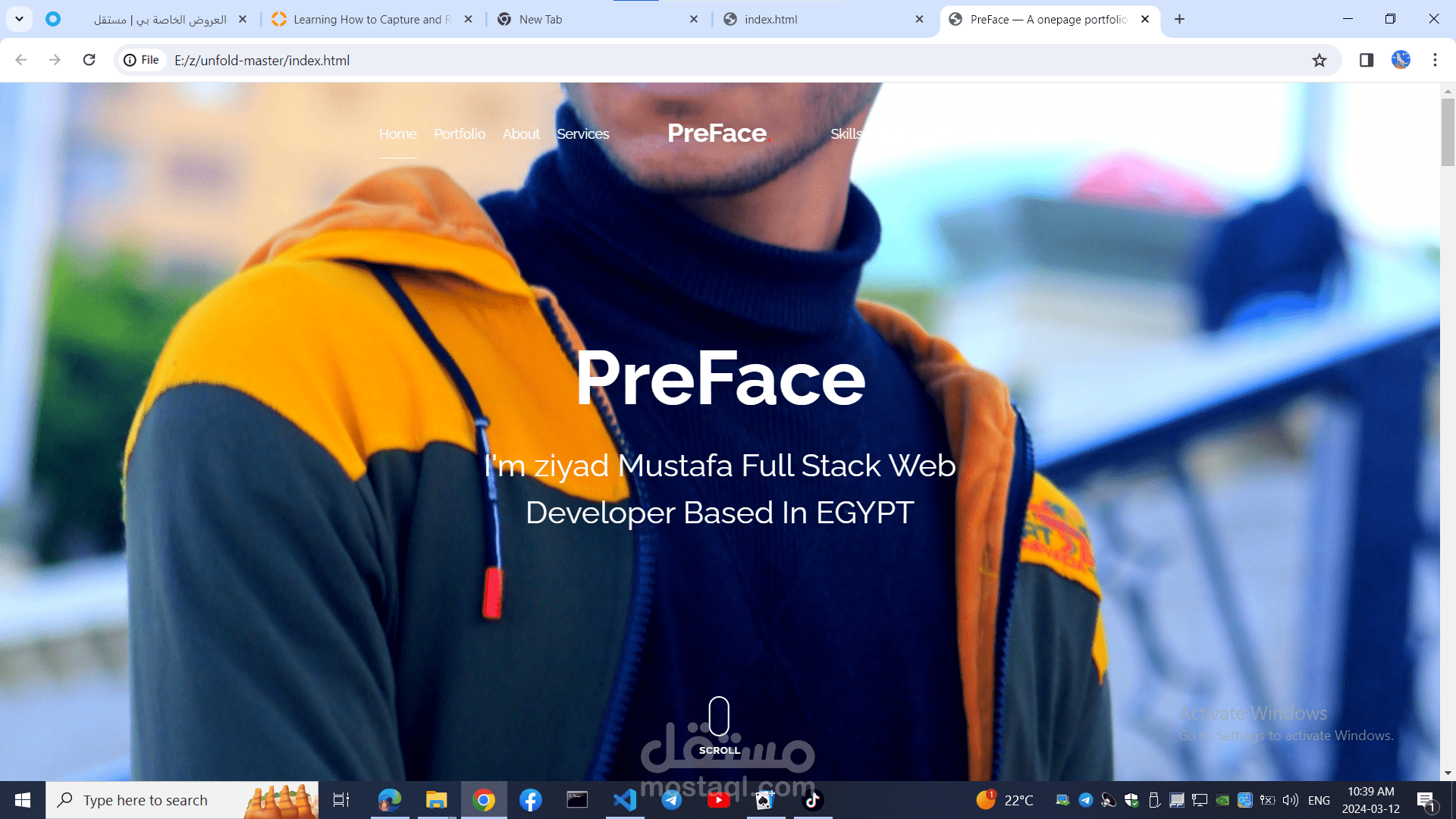Close the New Tab tab
This screenshot has width=1456, height=819.
(693, 19)
